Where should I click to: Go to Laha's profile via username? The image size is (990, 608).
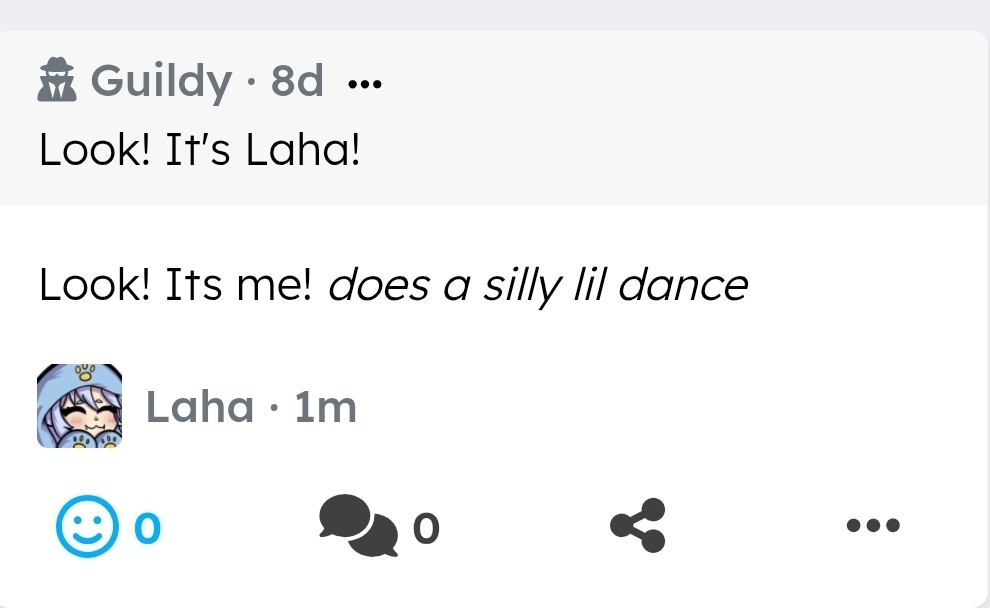(200, 407)
